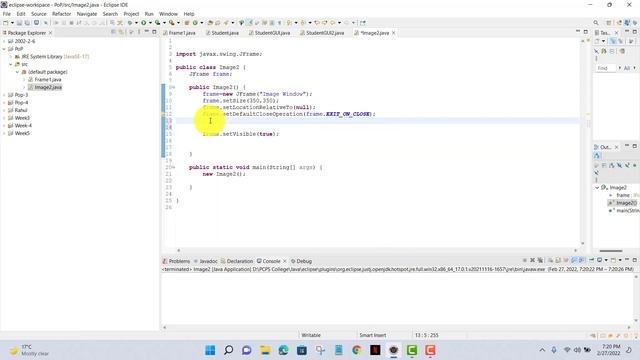Switch to the StudentGUI.java editor tab
640x360 pixels.
(270, 33)
